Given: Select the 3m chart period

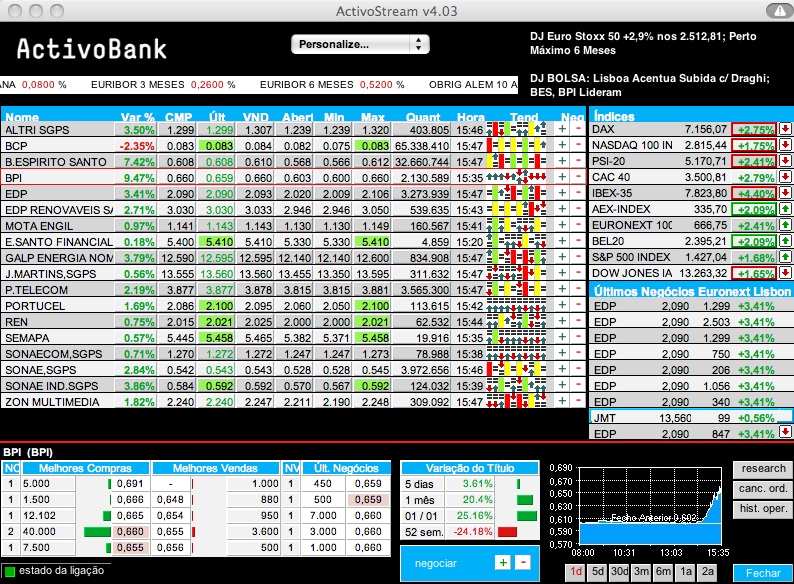Looking at the screenshot, I should (x=642, y=572).
